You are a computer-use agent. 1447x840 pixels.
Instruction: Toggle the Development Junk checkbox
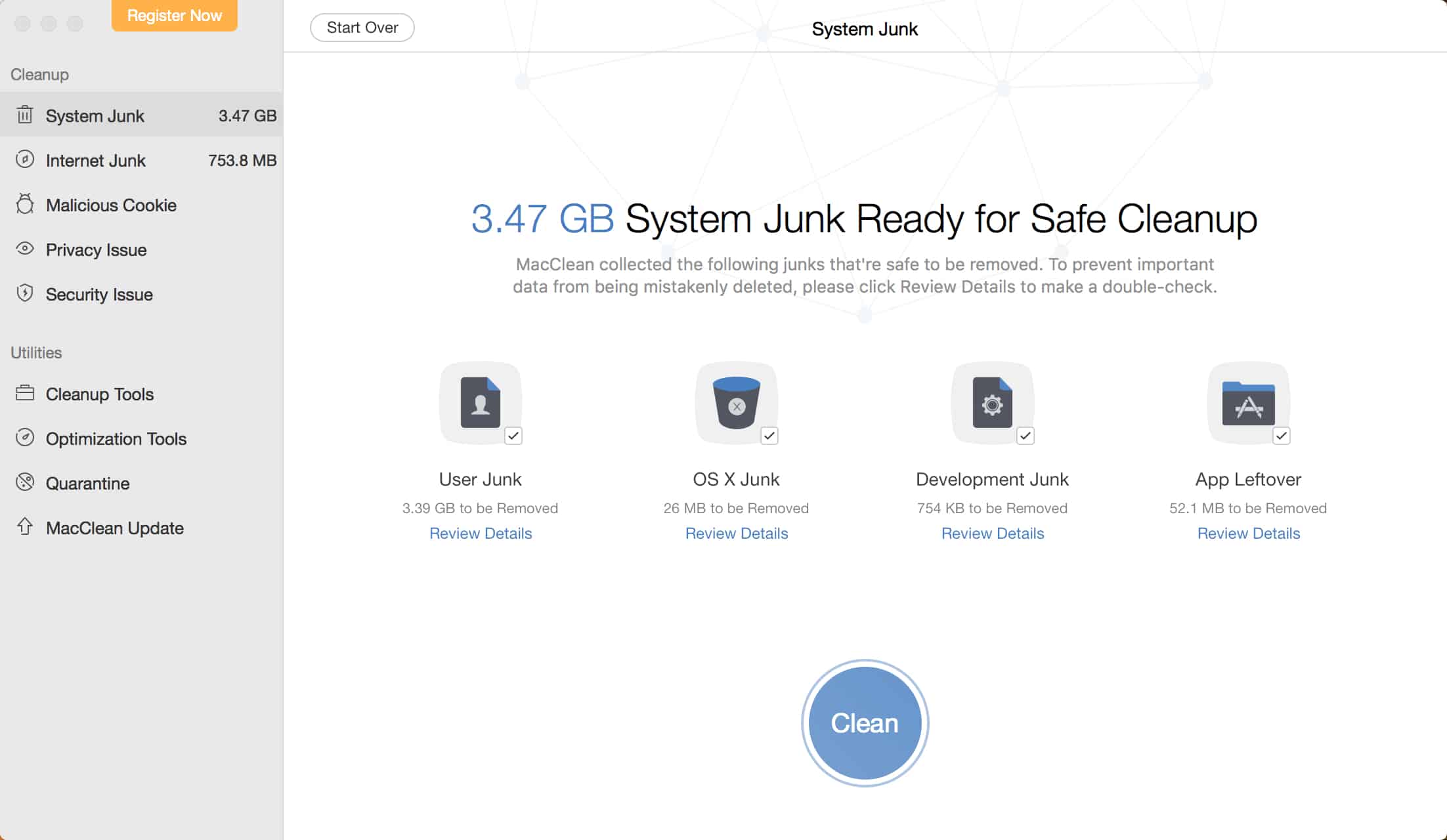[x=1026, y=436]
